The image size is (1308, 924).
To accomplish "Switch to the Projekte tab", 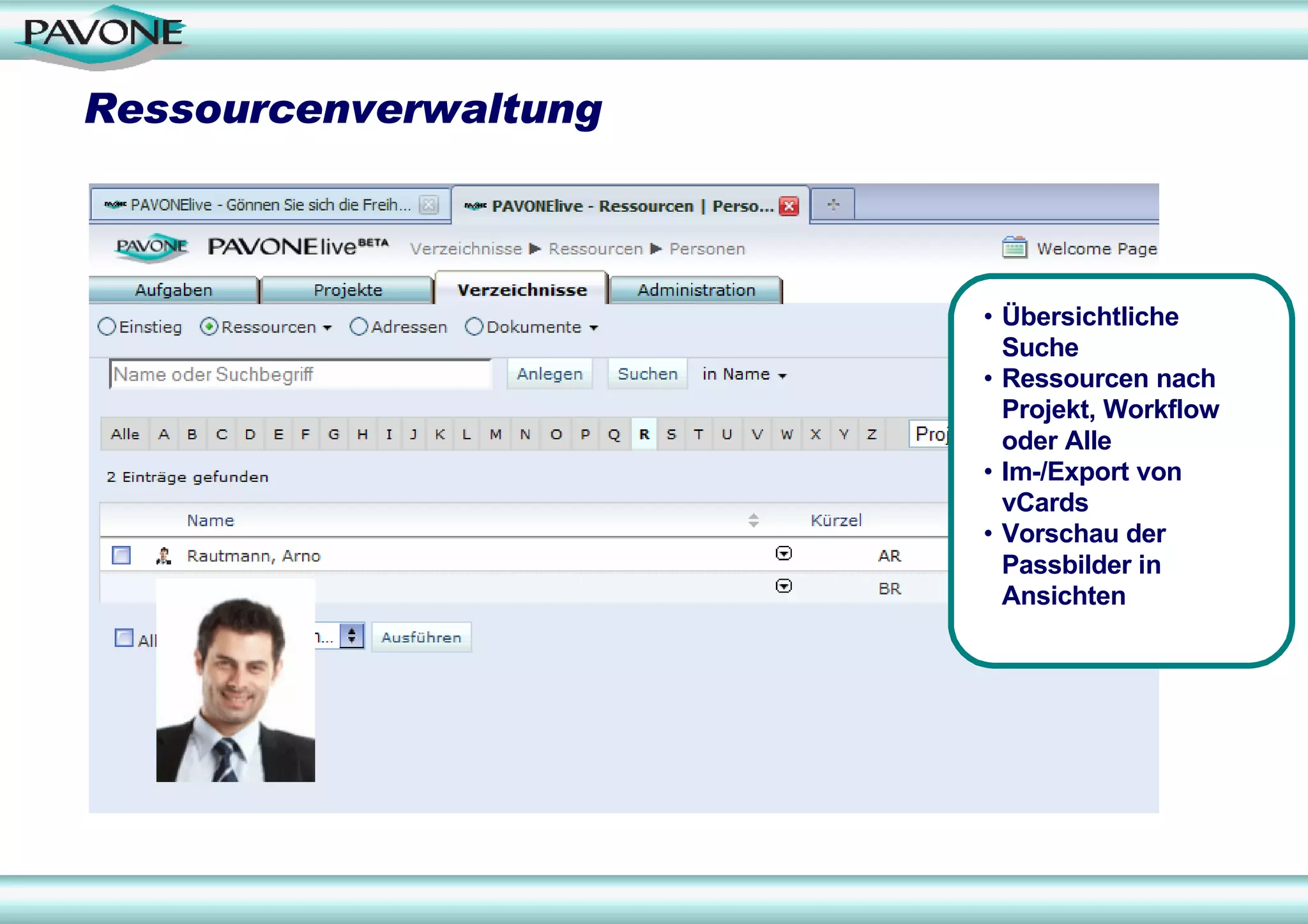I will tap(348, 290).
